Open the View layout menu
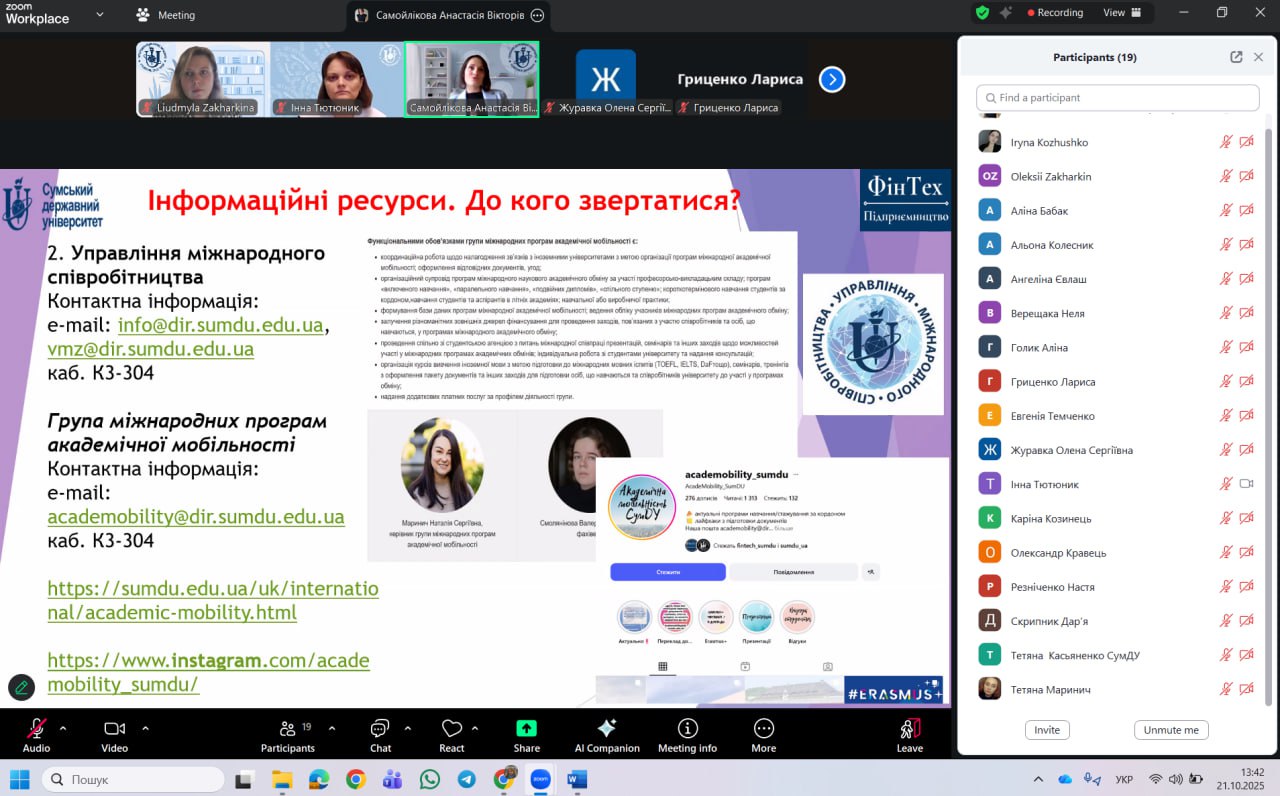 1121,13
